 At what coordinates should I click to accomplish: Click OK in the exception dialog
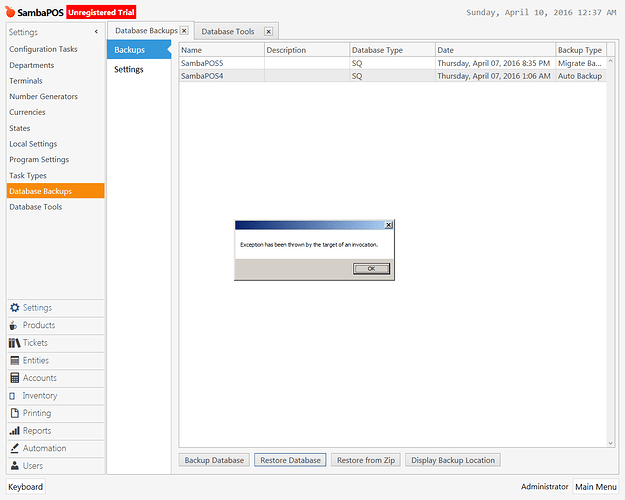[371, 269]
